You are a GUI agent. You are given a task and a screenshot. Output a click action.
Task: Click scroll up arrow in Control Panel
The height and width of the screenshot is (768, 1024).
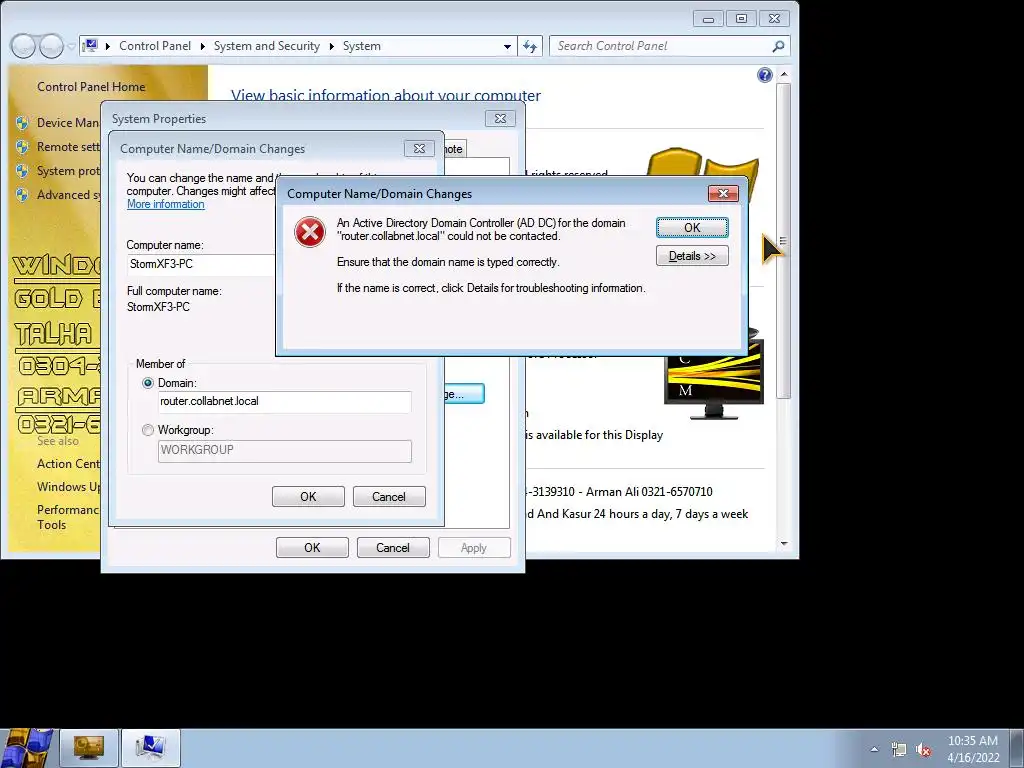[784, 74]
